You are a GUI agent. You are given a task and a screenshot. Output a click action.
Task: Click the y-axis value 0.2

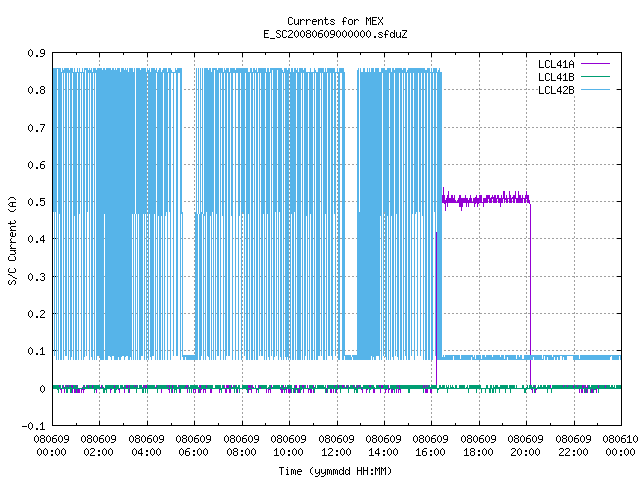point(37,314)
